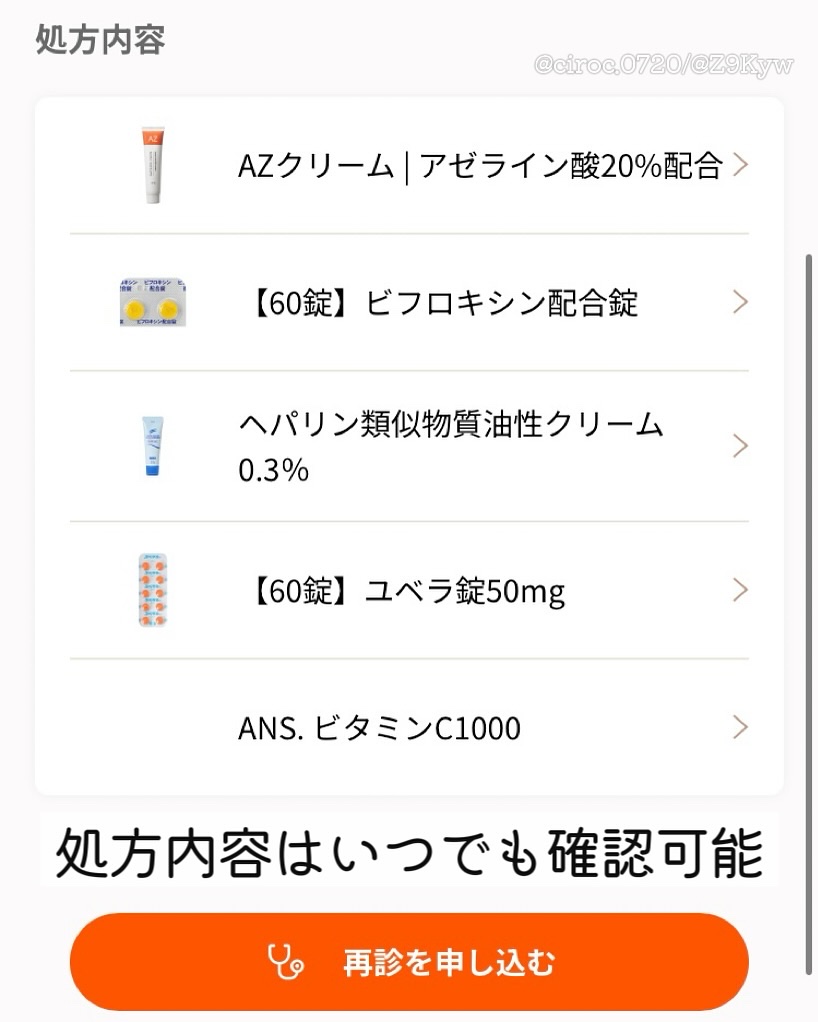Open ヘパリン類似物質油性クリーム 0.3% details
Viewport: 818px width, 1022px height.
[x=450, y=447]
